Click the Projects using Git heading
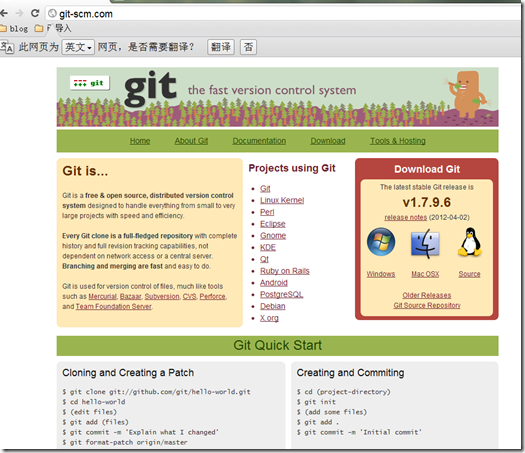Viewport: 525px width, 453px height. pos(292,168)
